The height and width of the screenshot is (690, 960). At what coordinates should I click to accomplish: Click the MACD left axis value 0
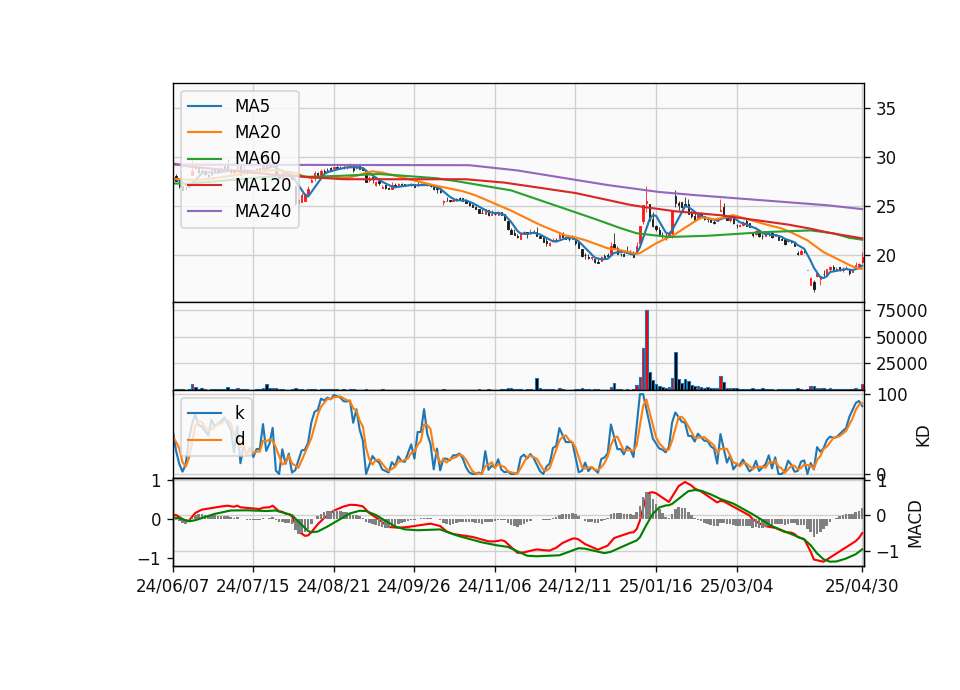pos(156,520)
